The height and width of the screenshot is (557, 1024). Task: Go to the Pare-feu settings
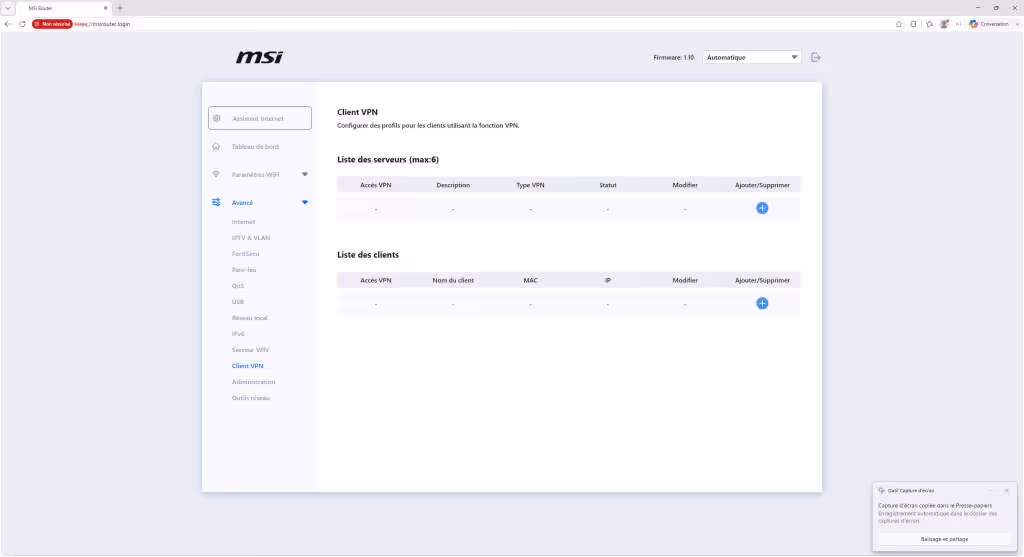tap(244, 270)
